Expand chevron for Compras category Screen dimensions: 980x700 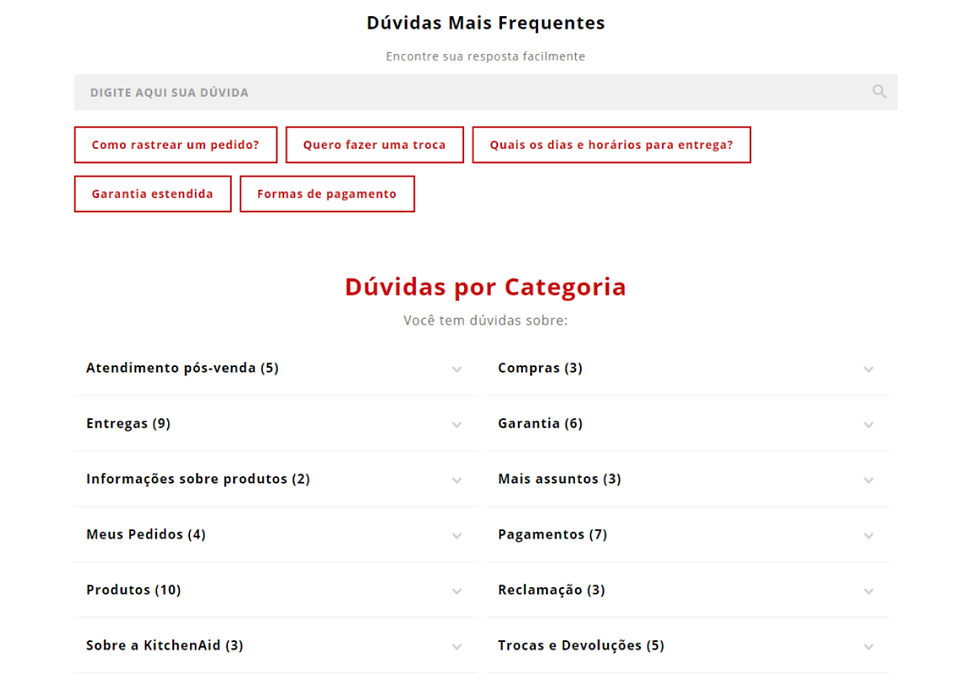point(868,369)
